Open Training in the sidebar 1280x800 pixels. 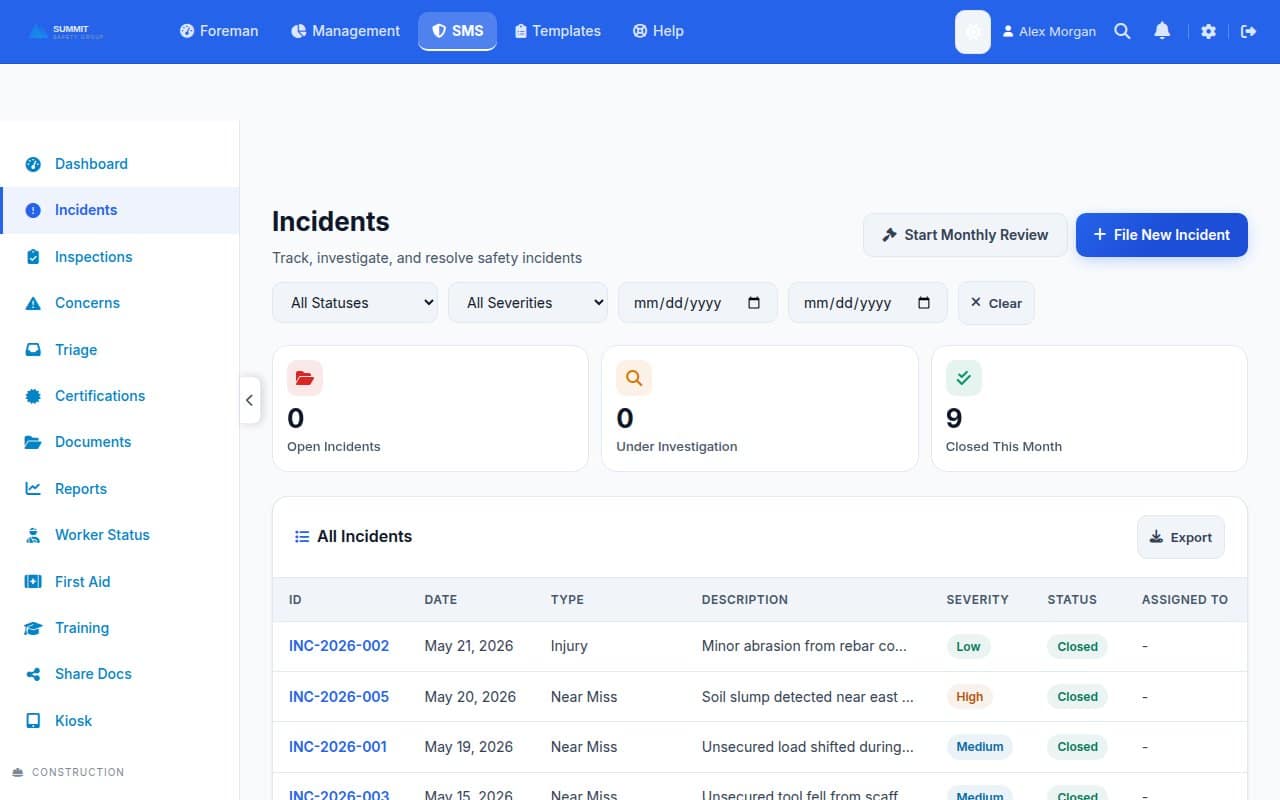[x=120, y=628]
